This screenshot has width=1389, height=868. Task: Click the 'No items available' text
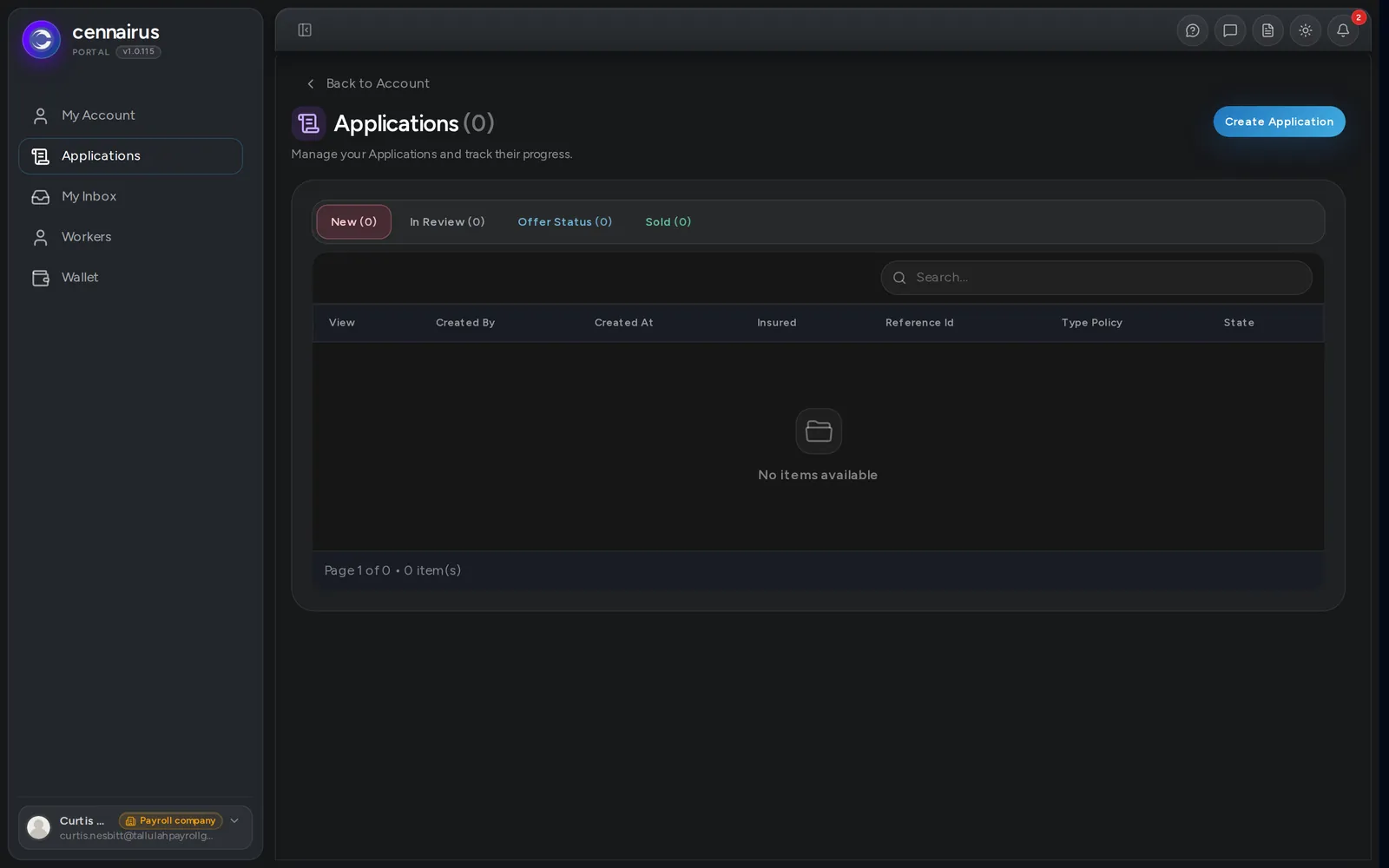818,475
